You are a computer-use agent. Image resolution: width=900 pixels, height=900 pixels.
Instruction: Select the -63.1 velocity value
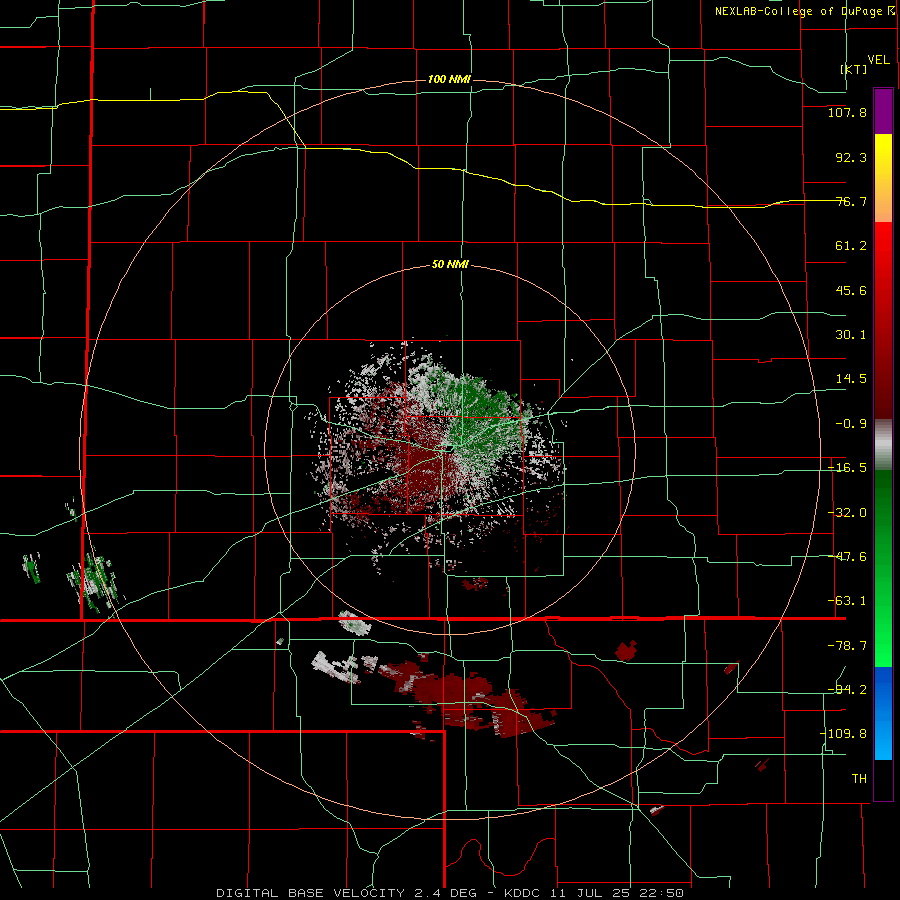847,601
